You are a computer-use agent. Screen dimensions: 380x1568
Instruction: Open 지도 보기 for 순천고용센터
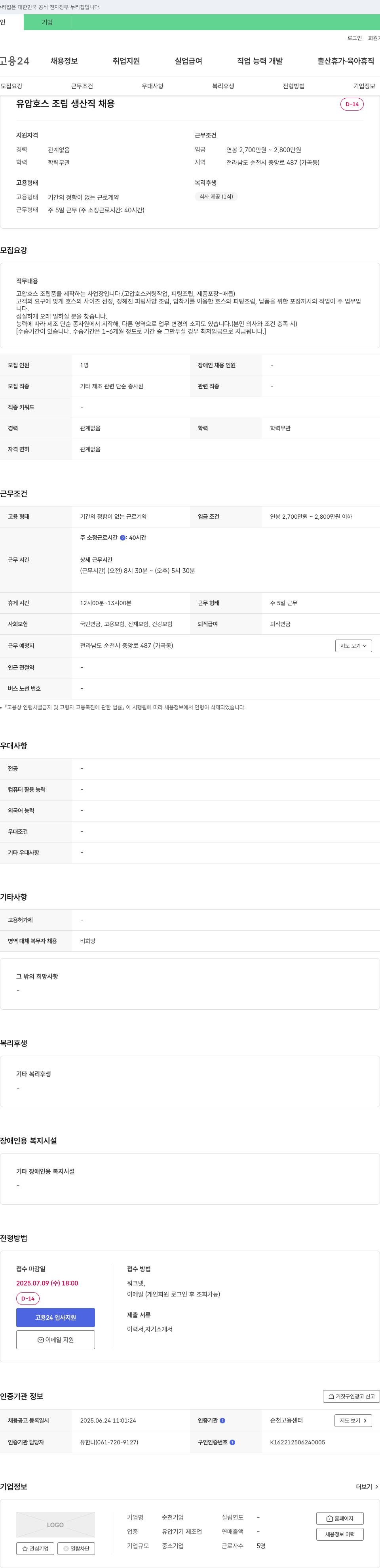353,1420
